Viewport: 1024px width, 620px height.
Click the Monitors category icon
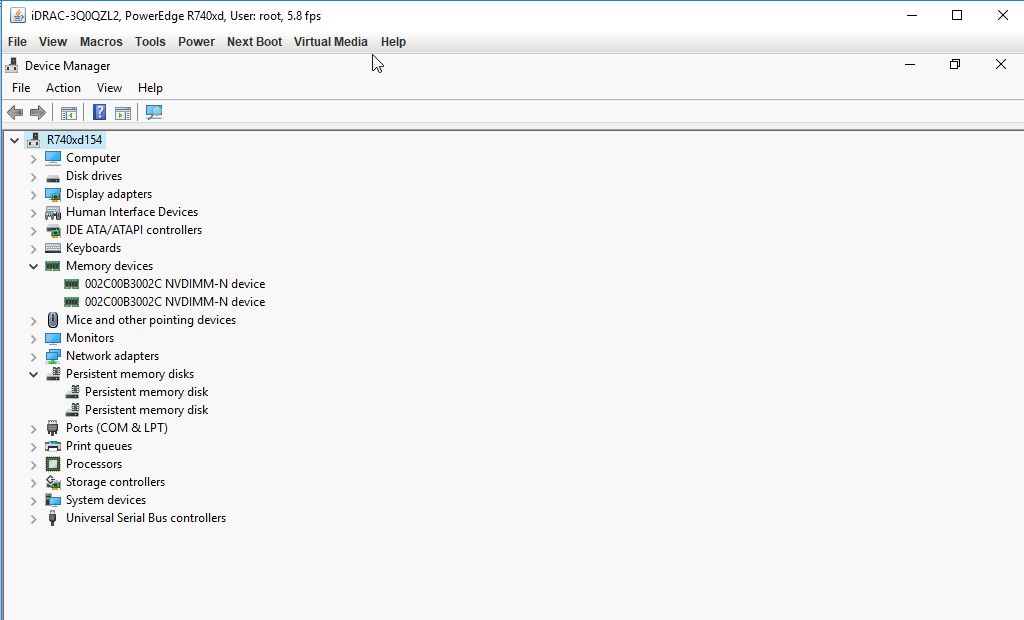tap(53, 338)
